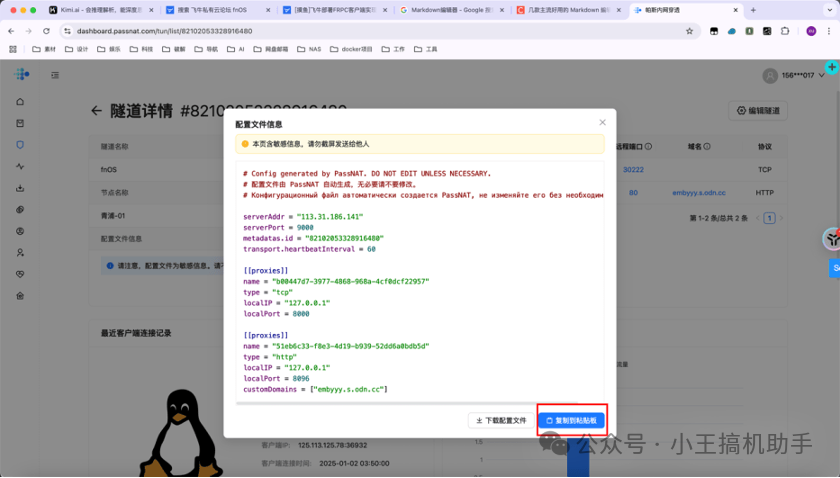This screenshot has width=840, height=478.
Task: Close the 配置文件信息 dialog with X
Action: (x=602, y=122)
